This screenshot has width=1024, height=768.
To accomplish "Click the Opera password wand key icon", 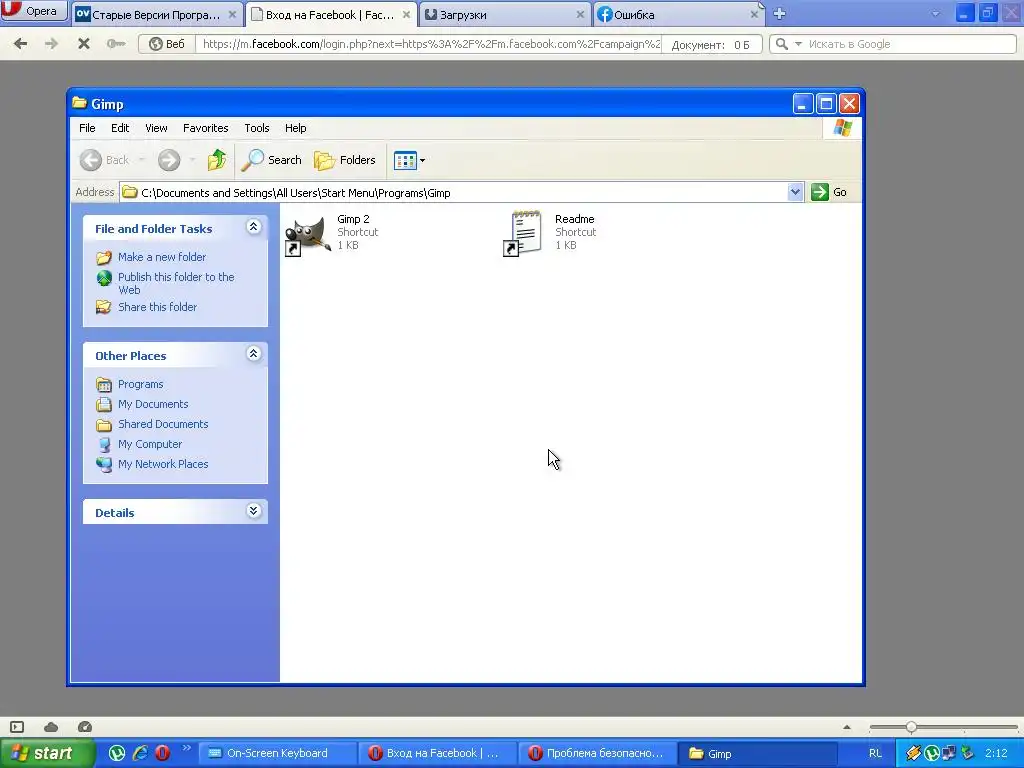I will (116, 44).
